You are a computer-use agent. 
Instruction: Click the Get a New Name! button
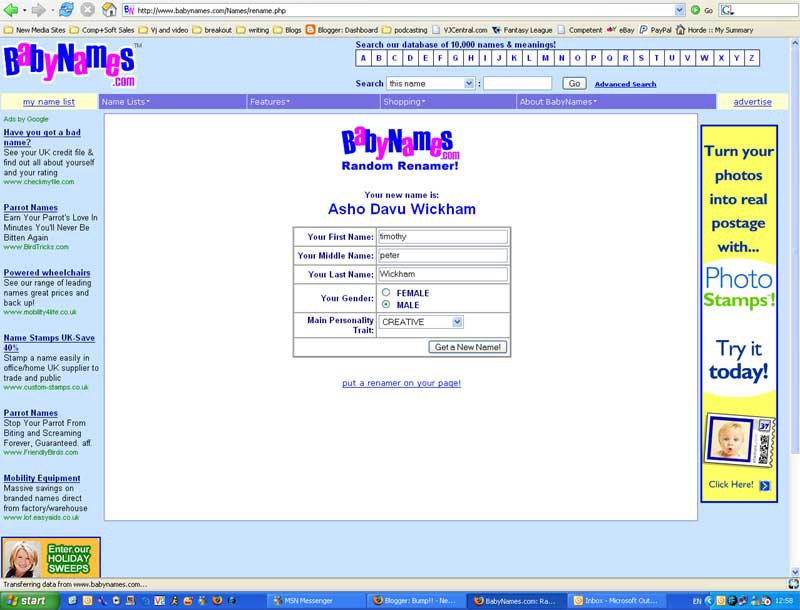(468, 347)
